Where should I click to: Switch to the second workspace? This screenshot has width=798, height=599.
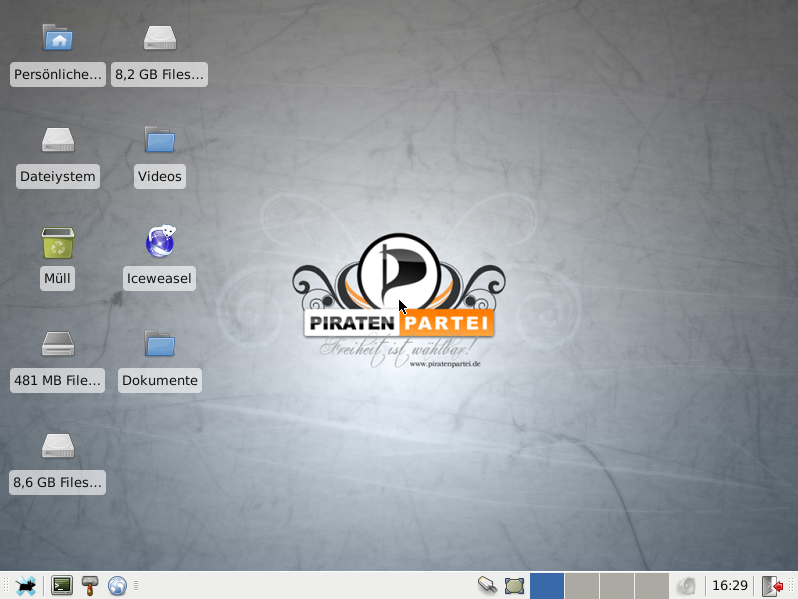coord(582,586)
